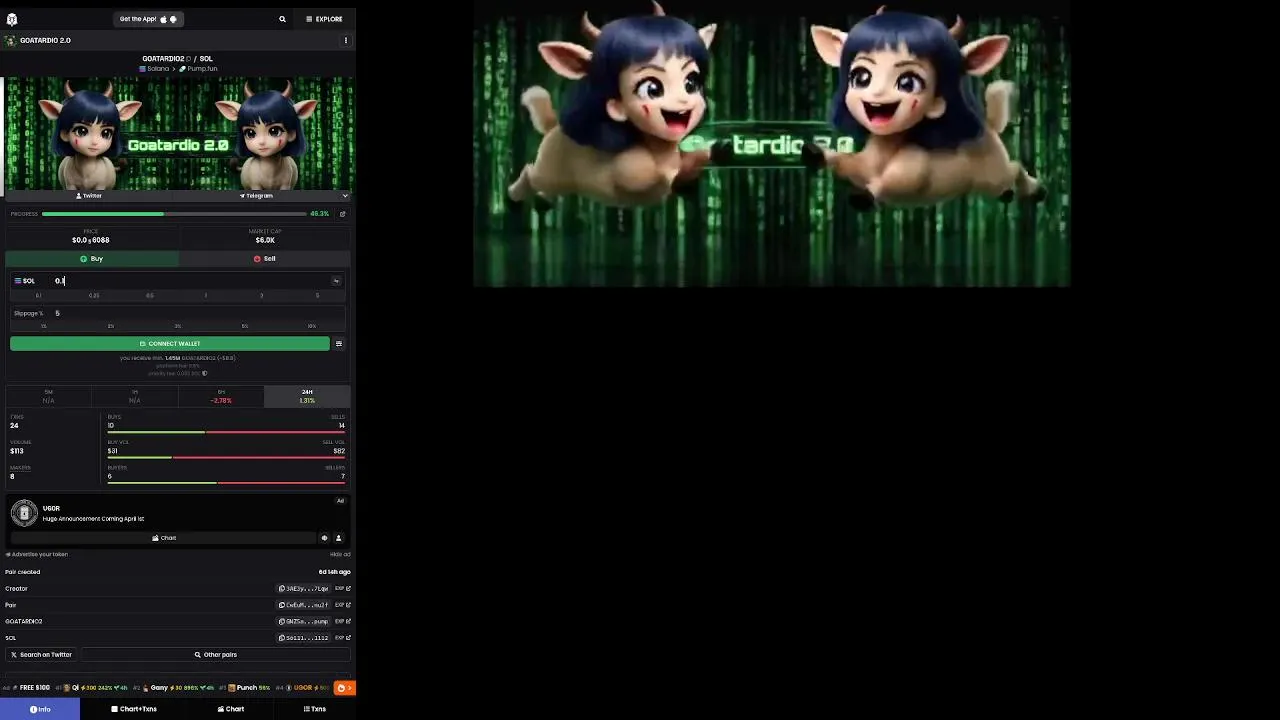Switch to the Chart+Txns bottom tab
The width and height of the screenshot is (1280, 720).
click(134, 709)
